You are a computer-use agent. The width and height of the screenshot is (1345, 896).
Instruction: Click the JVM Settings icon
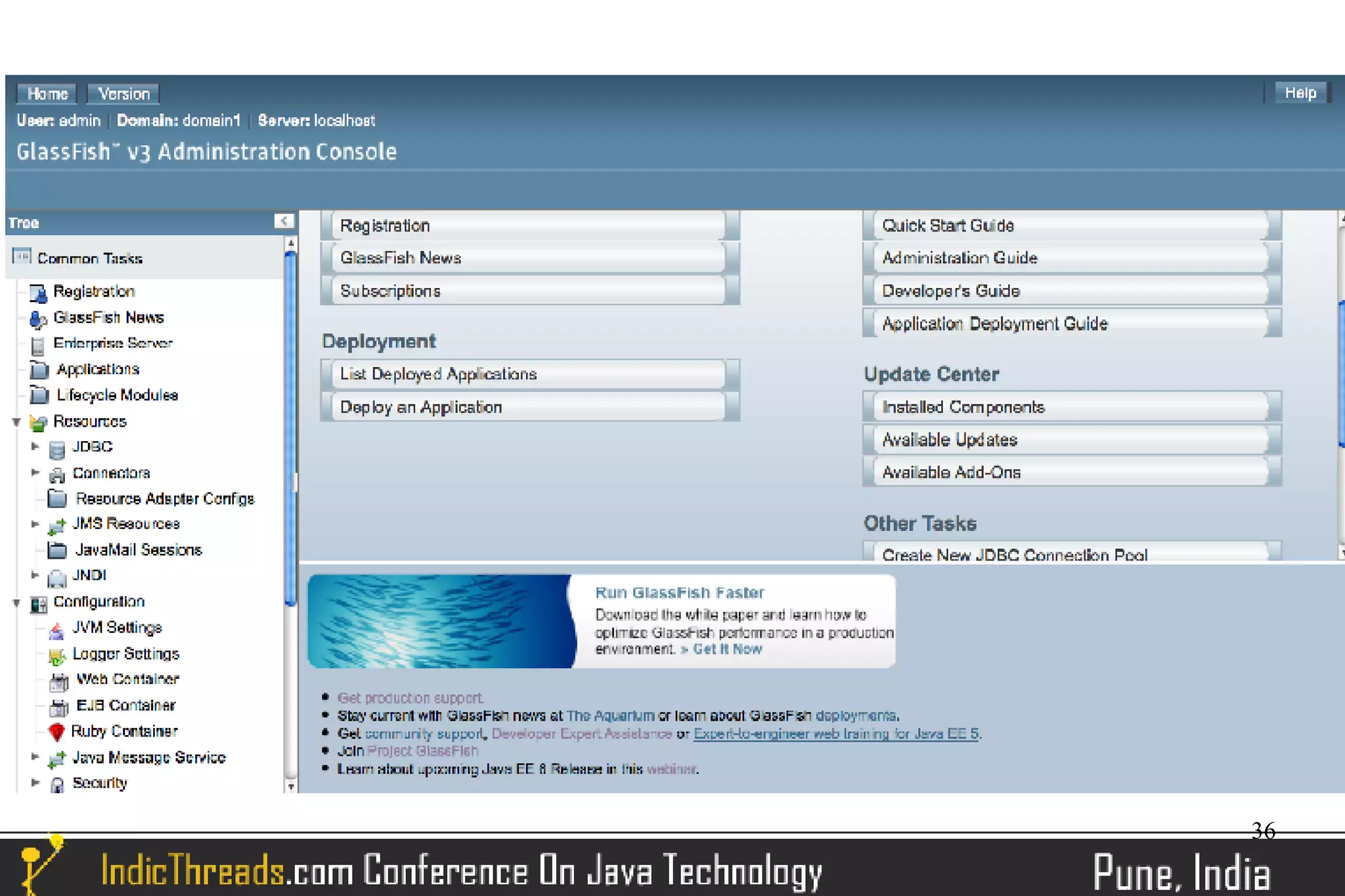coord(57,630)
